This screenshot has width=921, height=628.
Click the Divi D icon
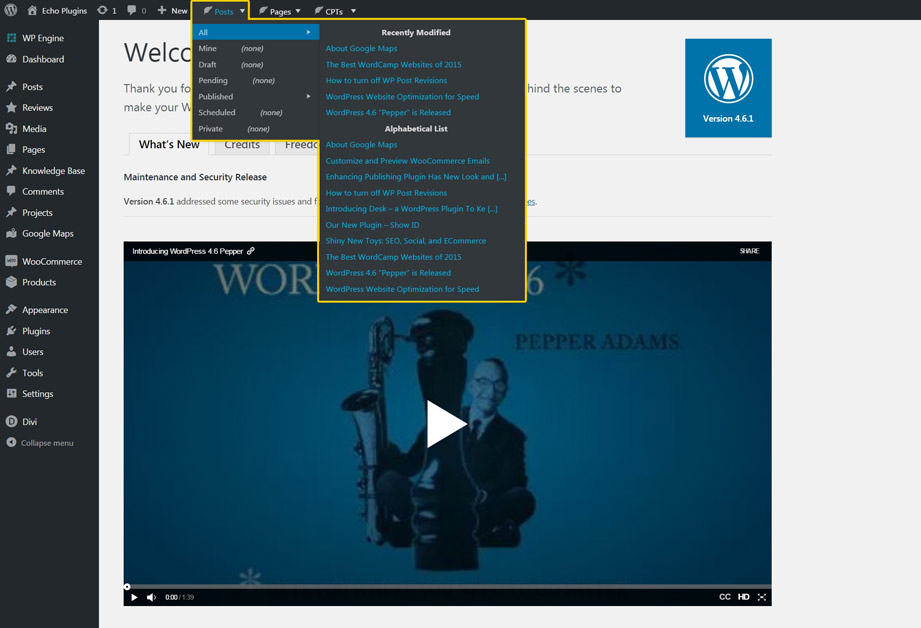coord(11,421)
